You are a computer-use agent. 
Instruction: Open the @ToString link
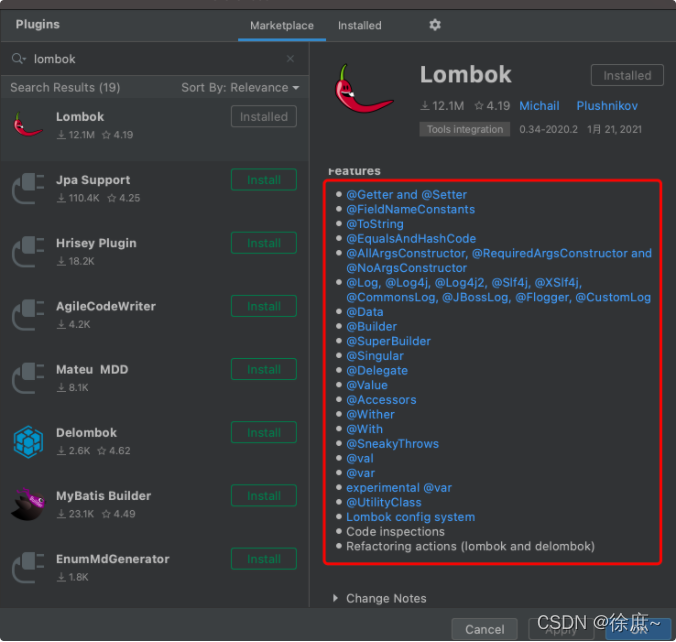(375, 224)
